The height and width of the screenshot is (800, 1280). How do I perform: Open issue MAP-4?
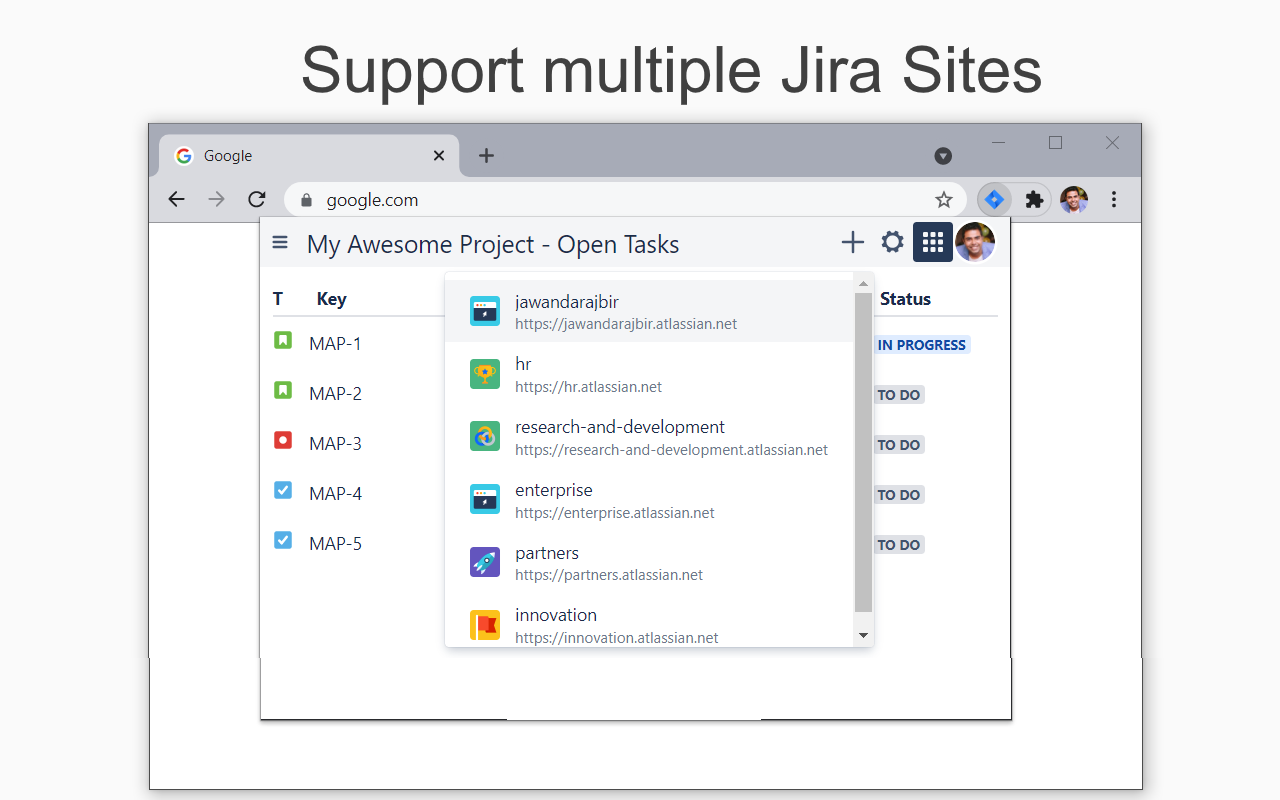coord(335,493)
